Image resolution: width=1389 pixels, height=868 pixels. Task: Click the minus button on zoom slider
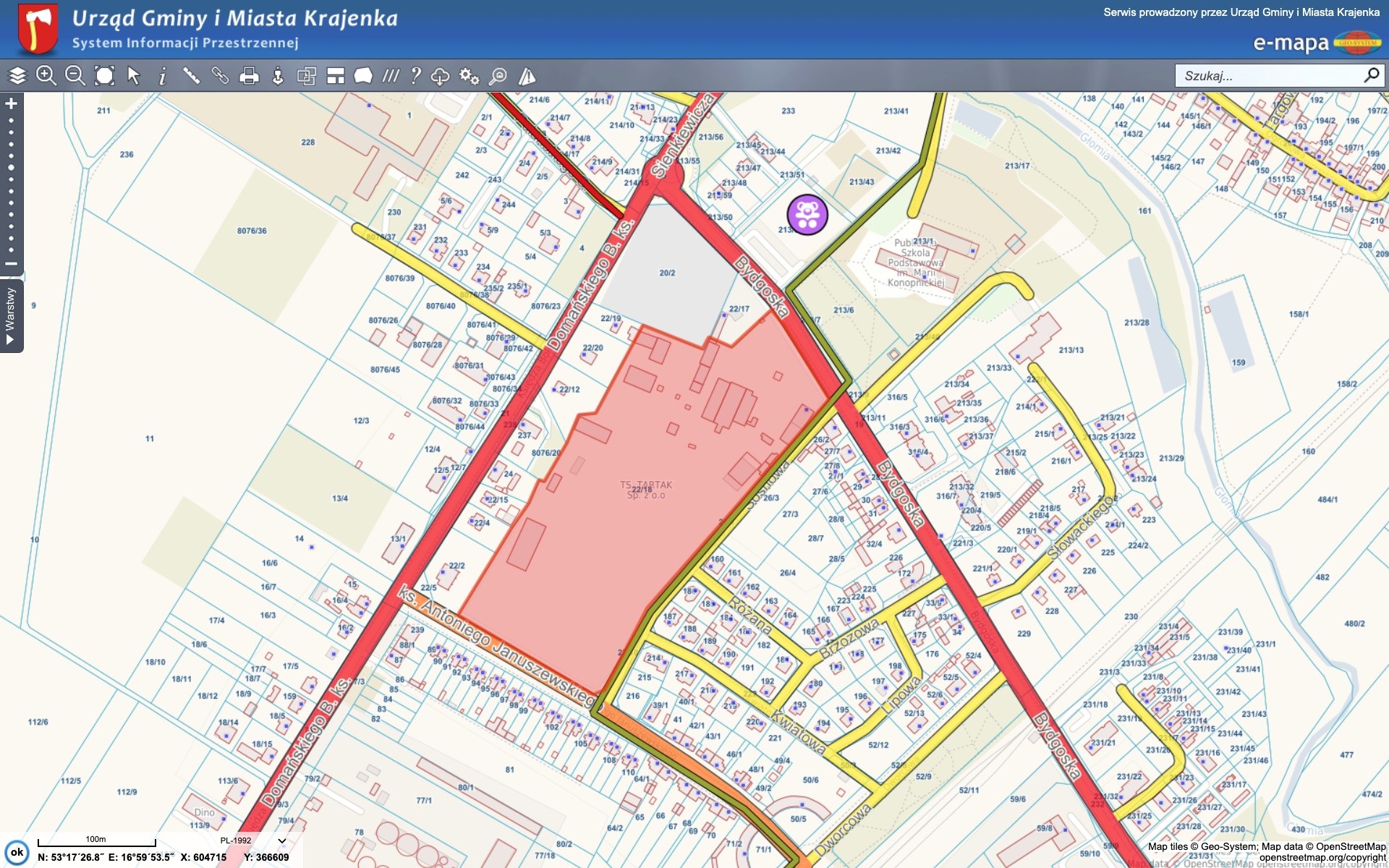coord(11,263)
